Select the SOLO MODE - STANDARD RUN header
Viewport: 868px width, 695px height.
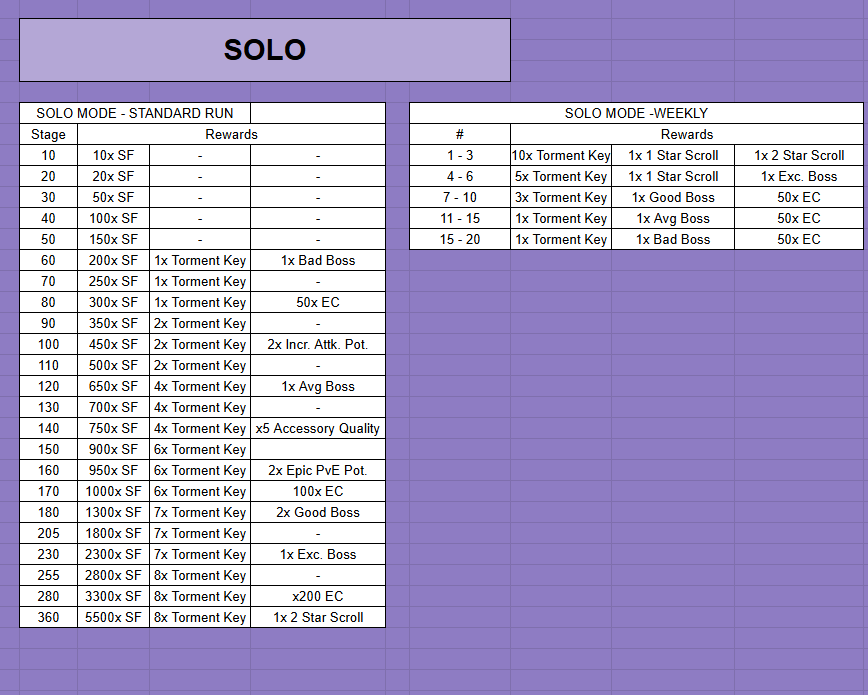click(135, 113)
